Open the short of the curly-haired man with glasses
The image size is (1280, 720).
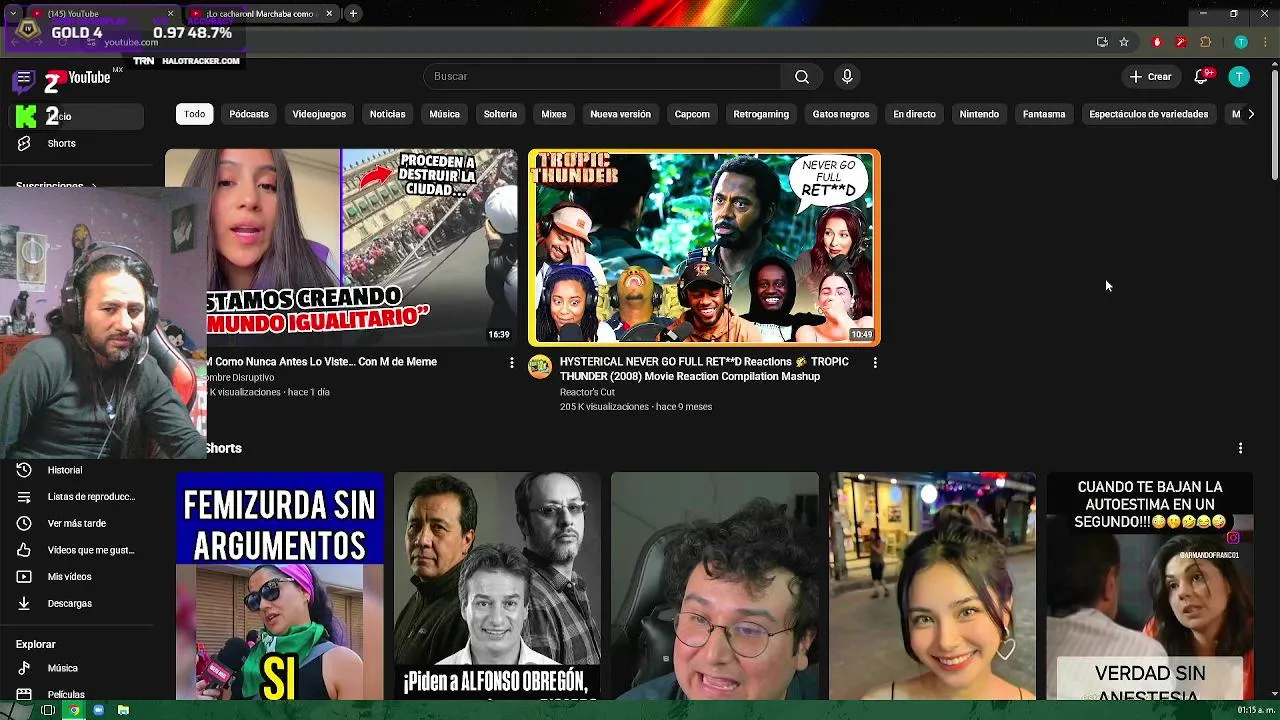click(x=715, y=586)
